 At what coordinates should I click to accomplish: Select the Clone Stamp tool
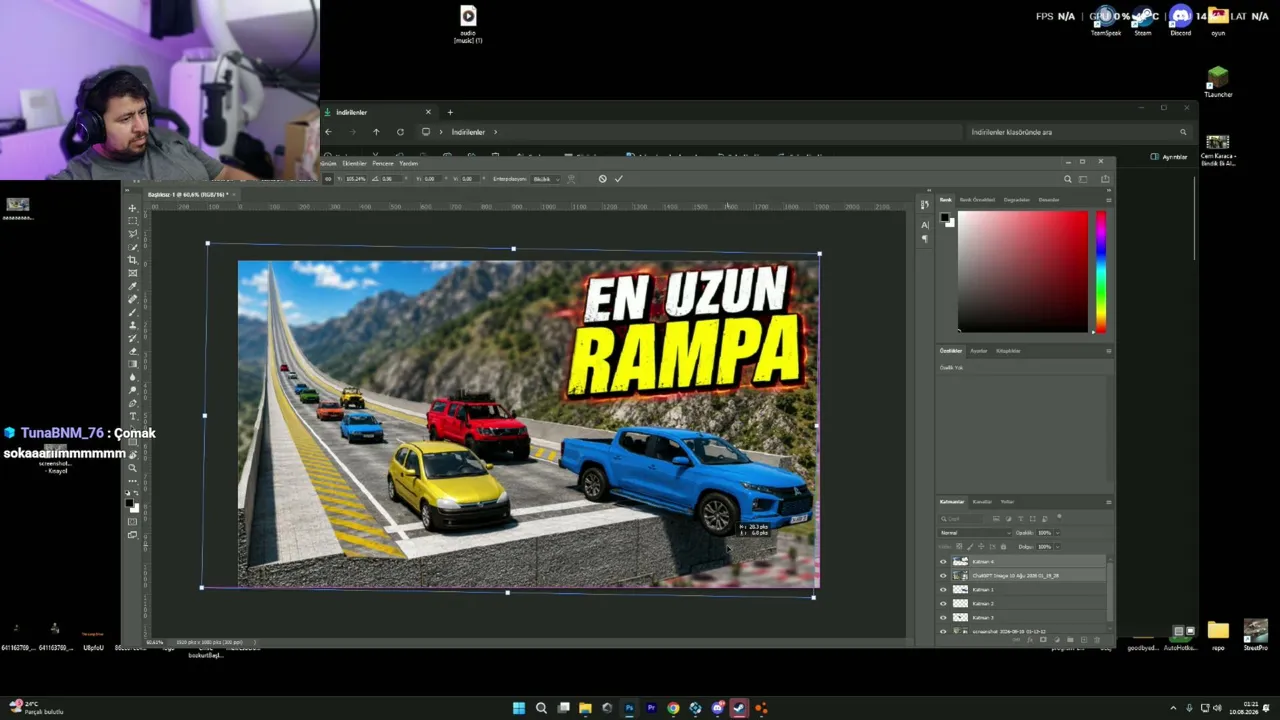132,325
